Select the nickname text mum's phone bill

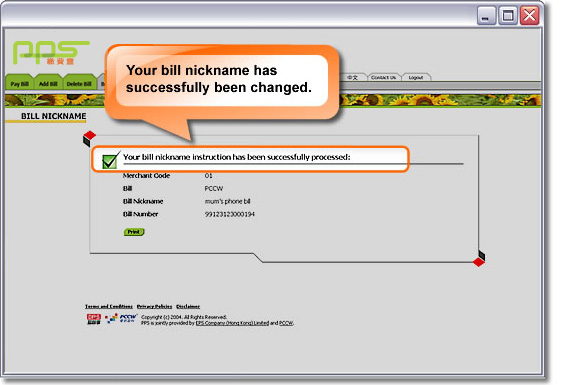(x=227, y=201)
